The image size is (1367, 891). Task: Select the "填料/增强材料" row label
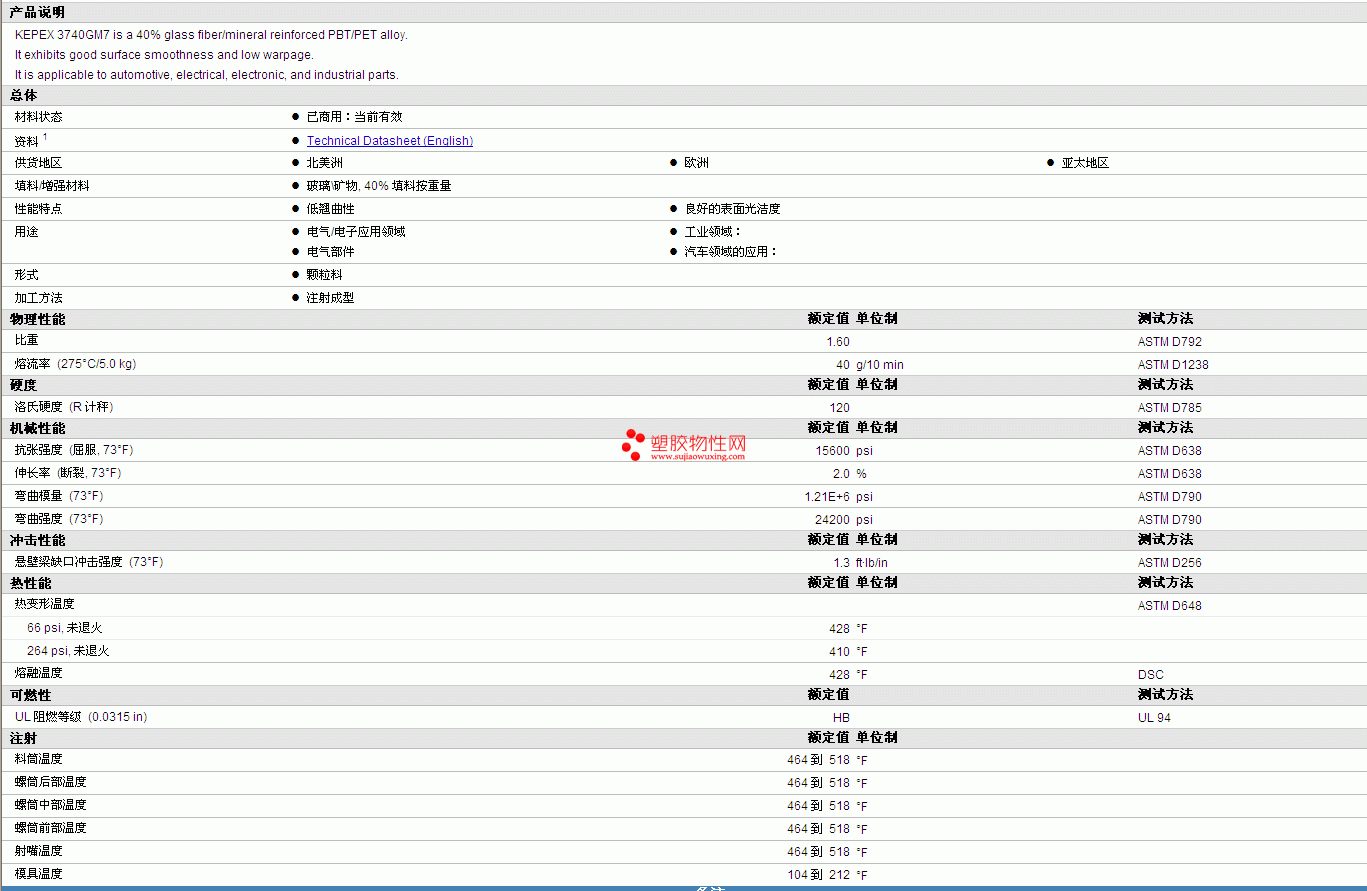(x=52, y=186)
